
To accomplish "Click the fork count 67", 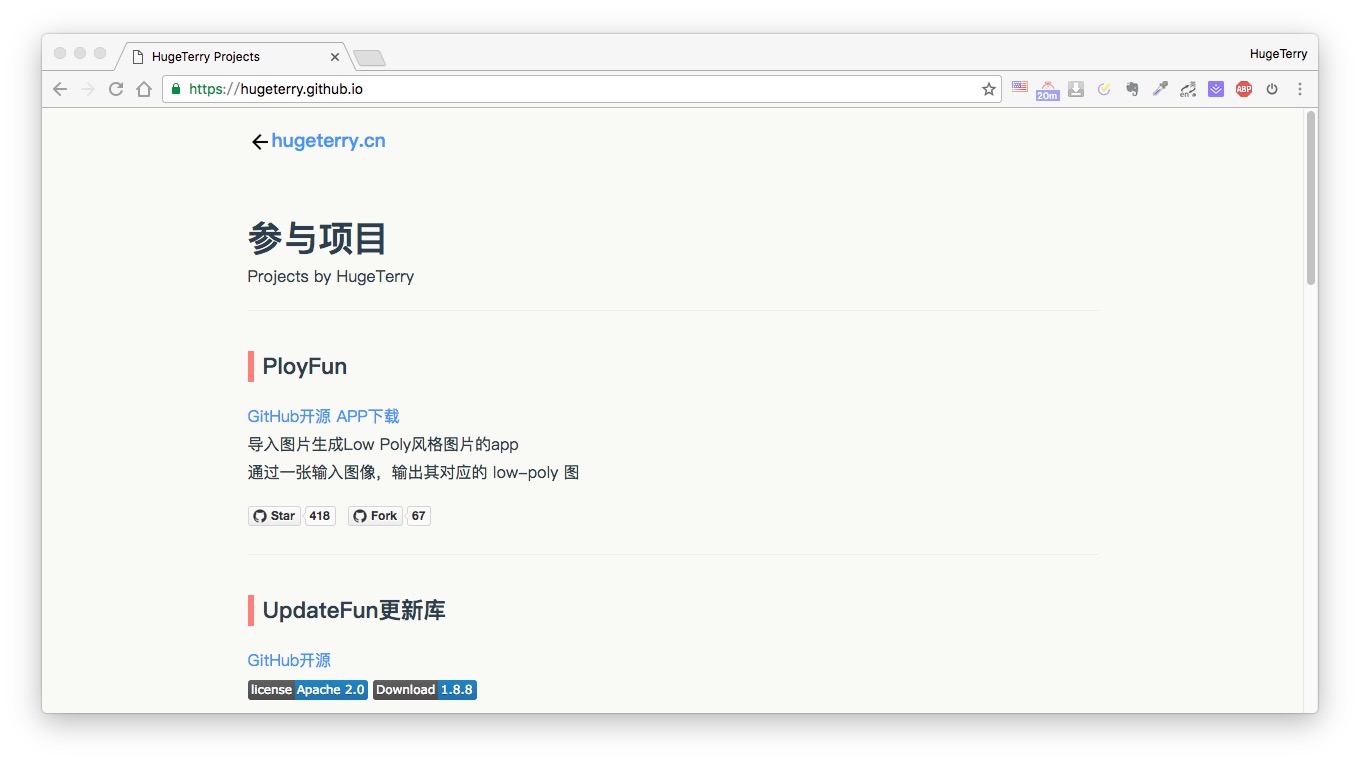I will tap(418, 516).
